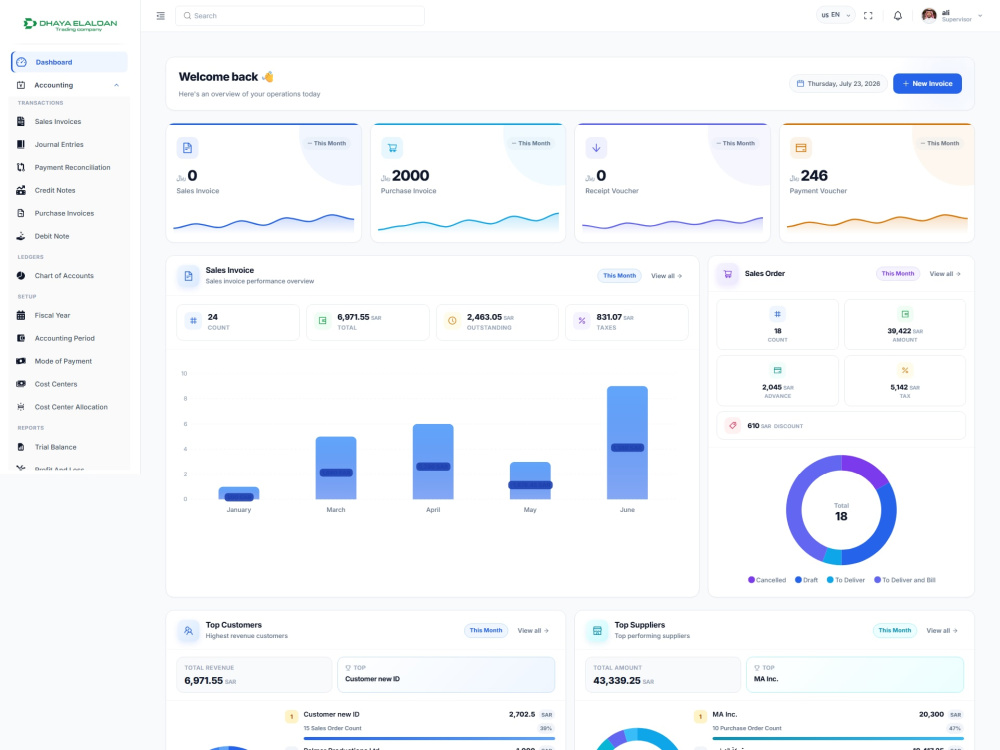The height and width of the screenshot is (750, 1000).
Task: Open This Month filter on Receipt Voucher card
Action: coord(735,143)
